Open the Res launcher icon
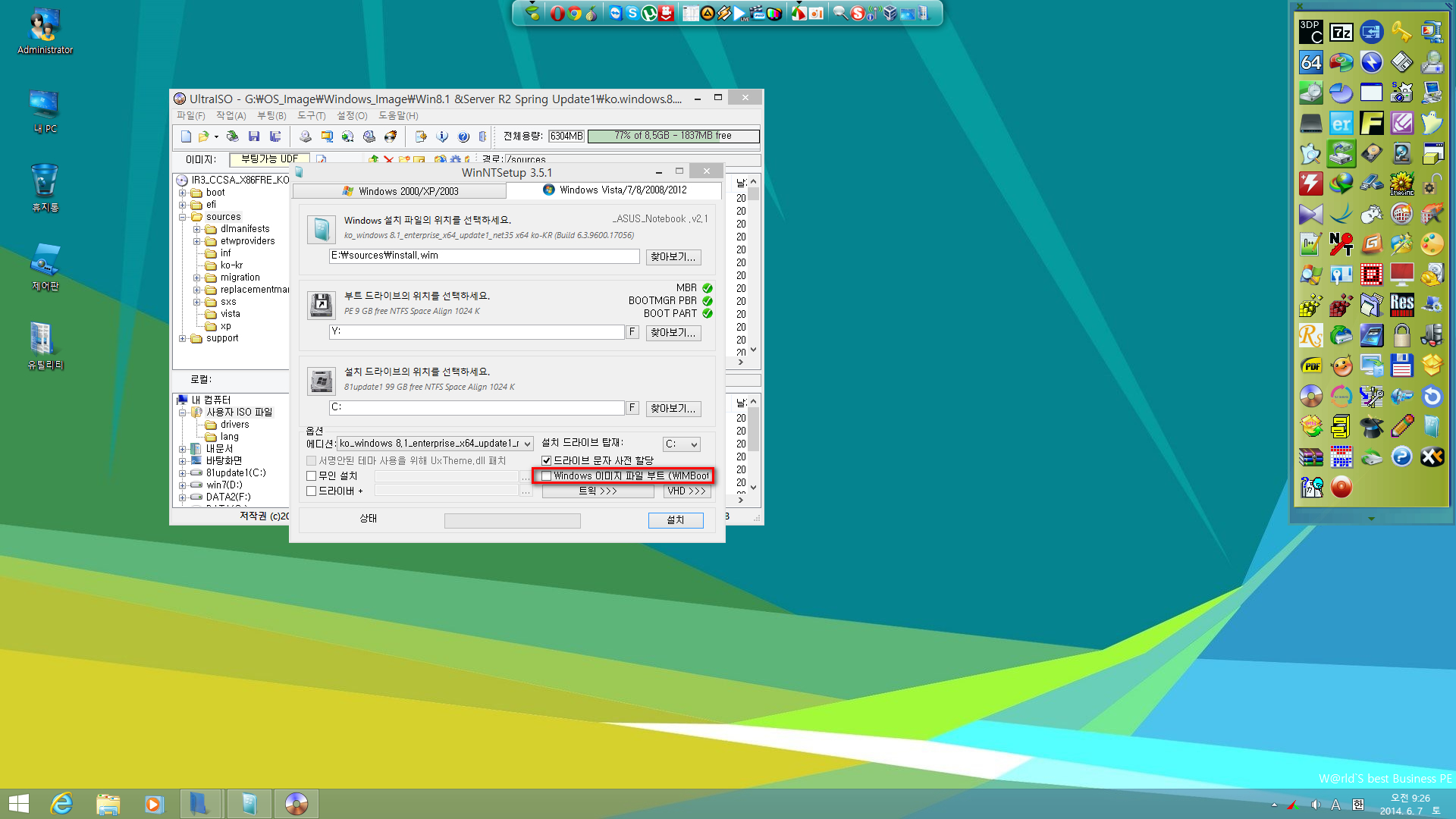The image size is (1456, 819). click(x=1402, y=305)
